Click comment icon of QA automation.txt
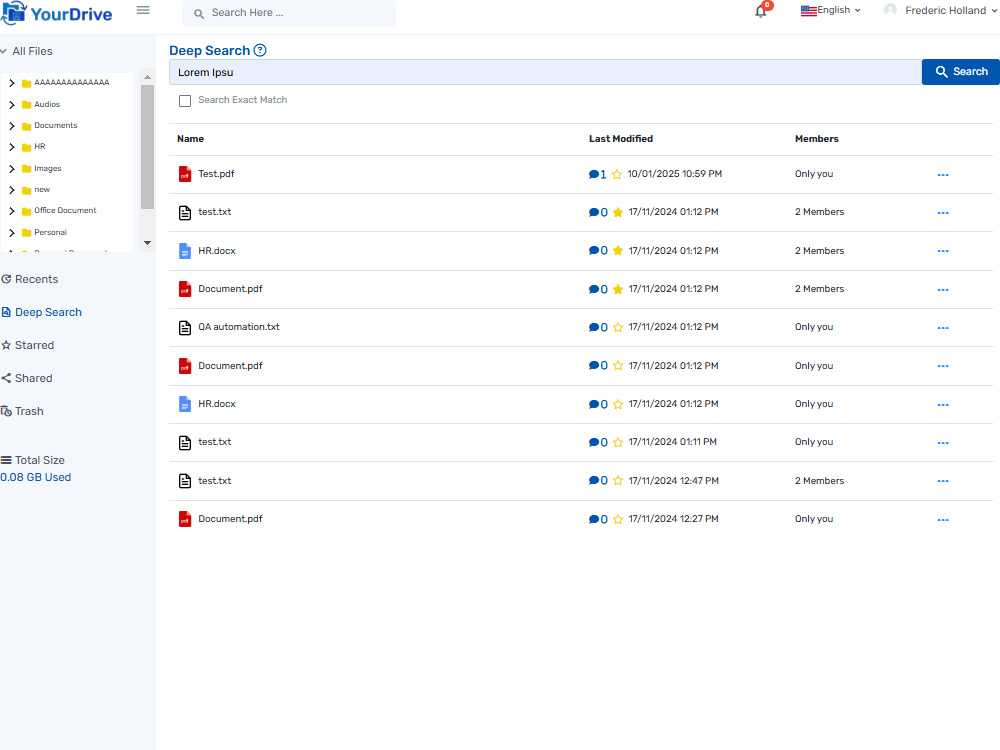Viewport: 1000px width, 750px height. point(593,328)
